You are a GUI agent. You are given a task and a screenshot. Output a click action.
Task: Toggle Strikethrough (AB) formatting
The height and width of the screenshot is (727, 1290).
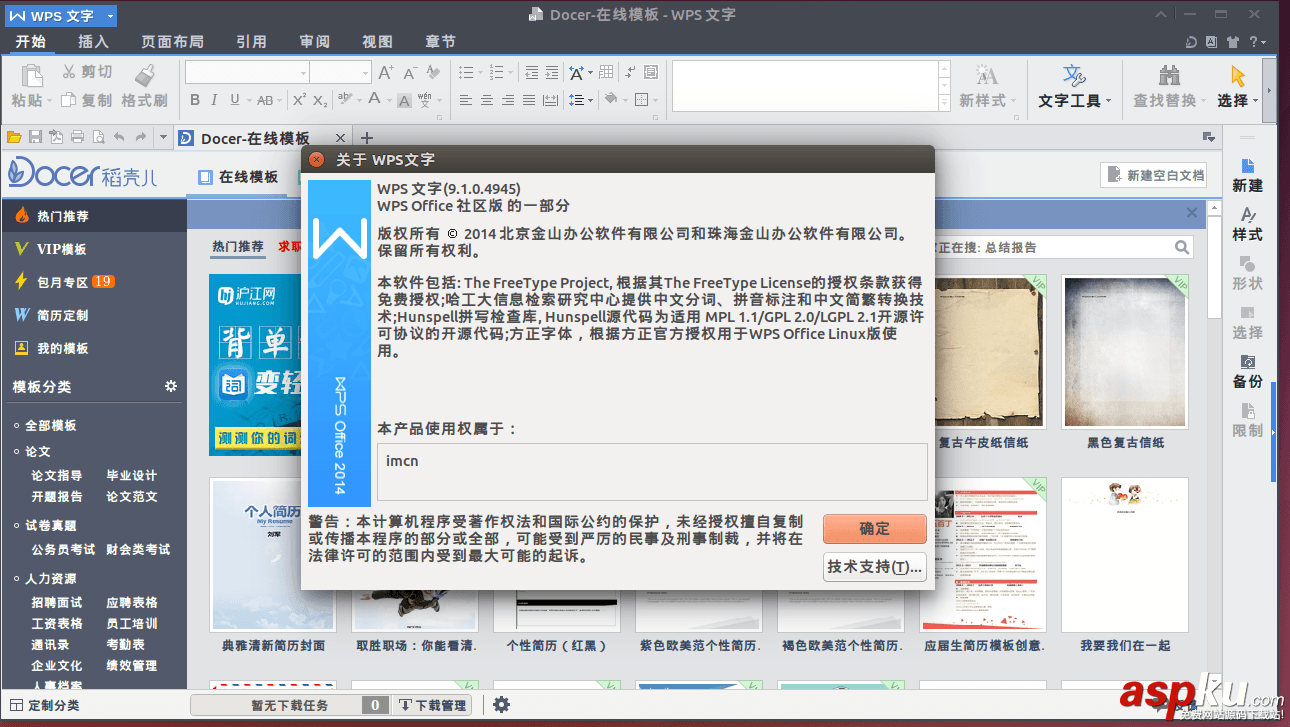[x=265, y=100]
